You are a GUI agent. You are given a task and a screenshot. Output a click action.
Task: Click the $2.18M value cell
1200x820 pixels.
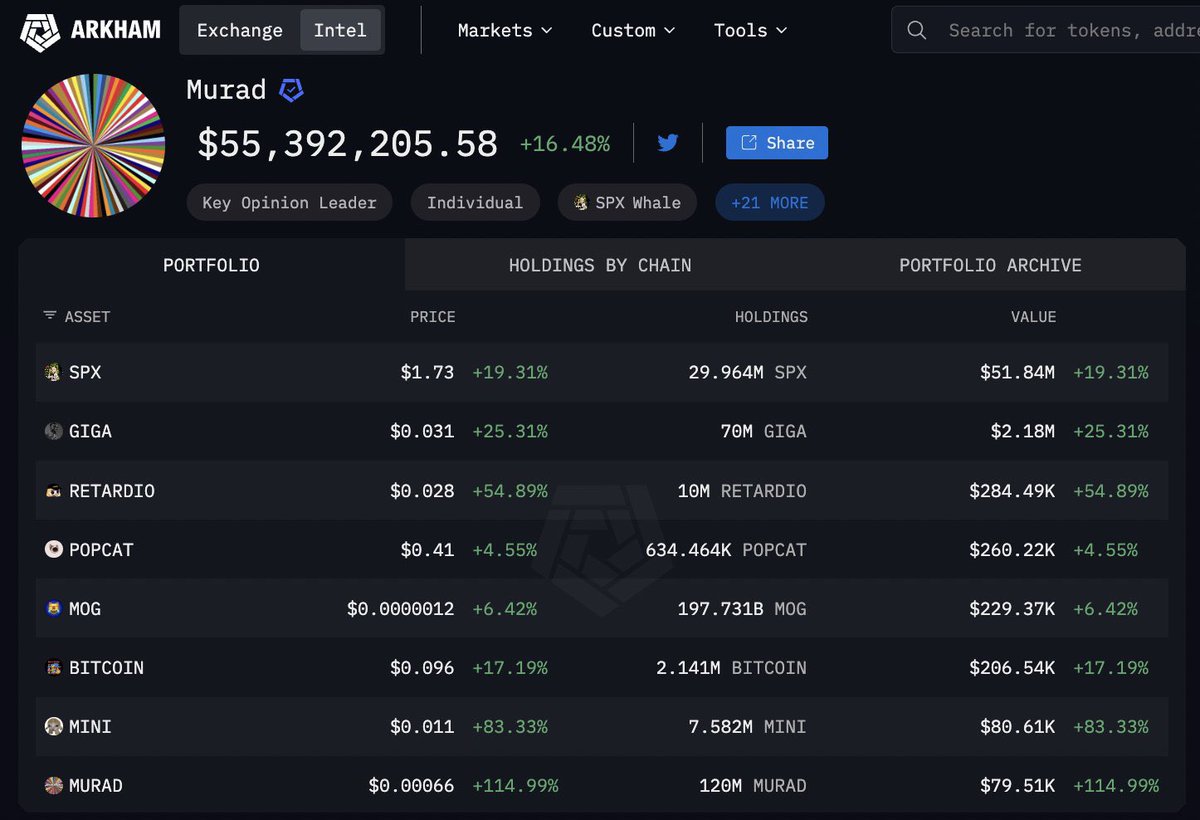[1023, 431]
